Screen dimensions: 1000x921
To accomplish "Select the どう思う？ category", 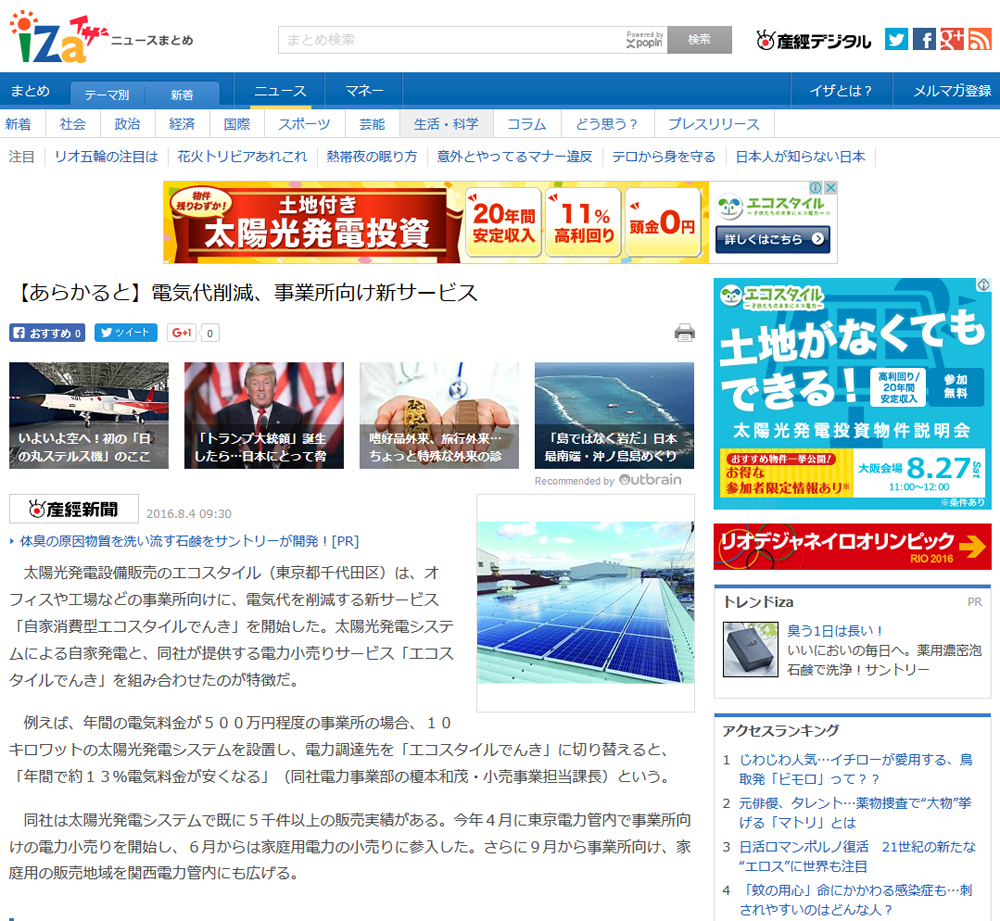I will pyautogui.click(x=607, y=124).
